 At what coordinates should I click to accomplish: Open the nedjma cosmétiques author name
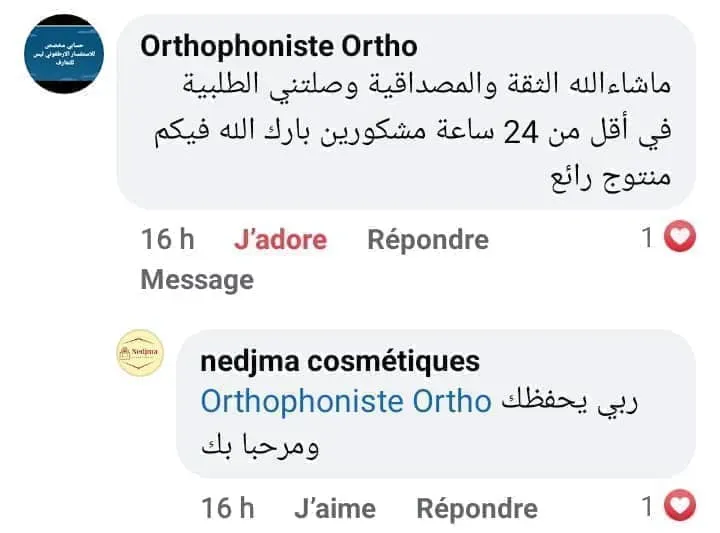tap(340, 361)
